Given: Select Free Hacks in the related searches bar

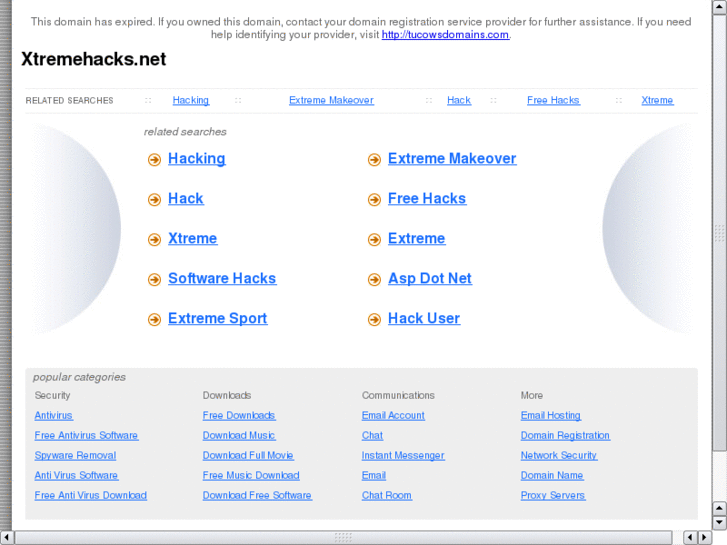Looking at the screenshot, I should pyautogui.click(x=553, y=101).
